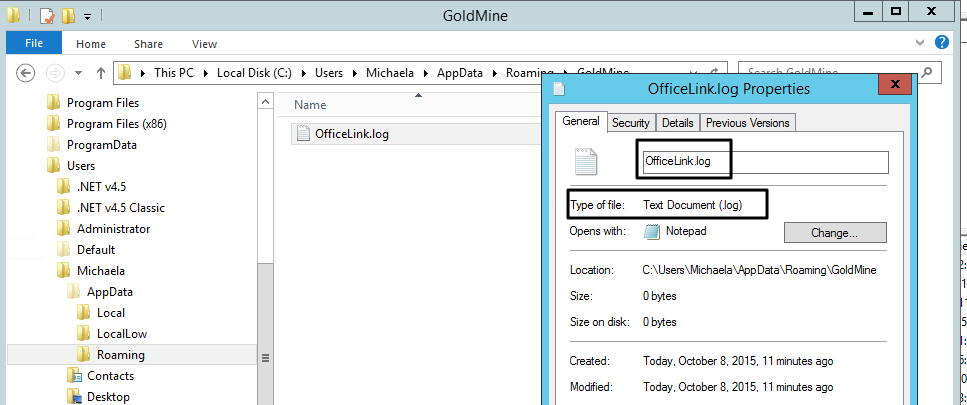
Task: Select the Roaming folder in navigation tree
Action: pos(120,355)
